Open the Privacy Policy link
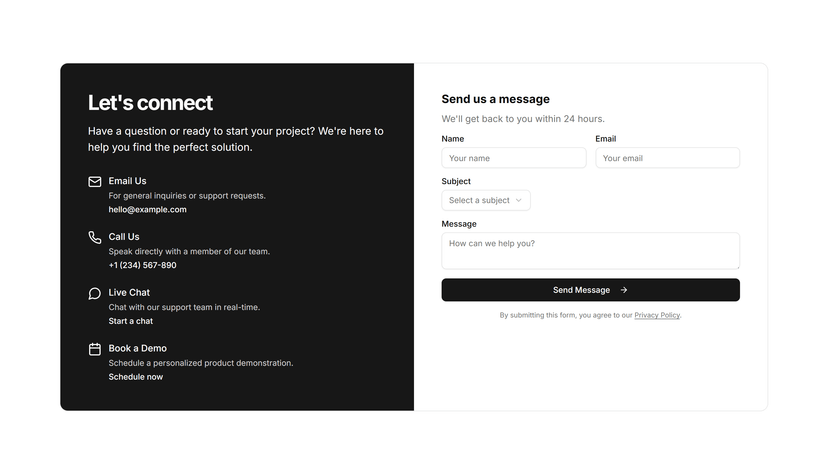Viewport: 828px width, 474px height. [657, 315]
